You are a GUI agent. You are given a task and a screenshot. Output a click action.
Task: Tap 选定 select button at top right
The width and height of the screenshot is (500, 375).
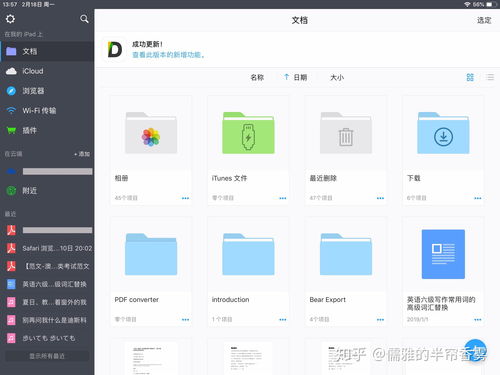click(x=484, y=20)
